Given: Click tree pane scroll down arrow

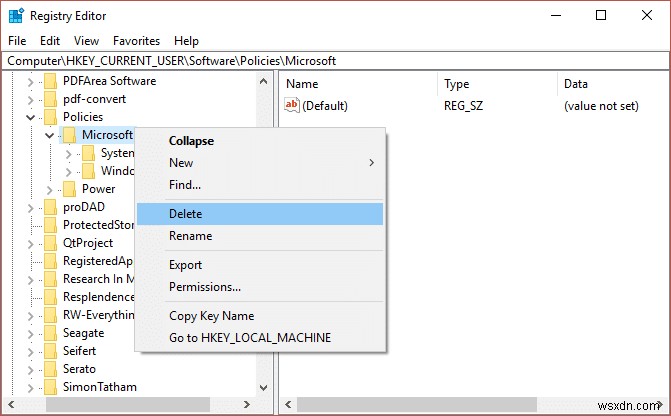Looking at the screenshot, I should (x=264, y=388).
